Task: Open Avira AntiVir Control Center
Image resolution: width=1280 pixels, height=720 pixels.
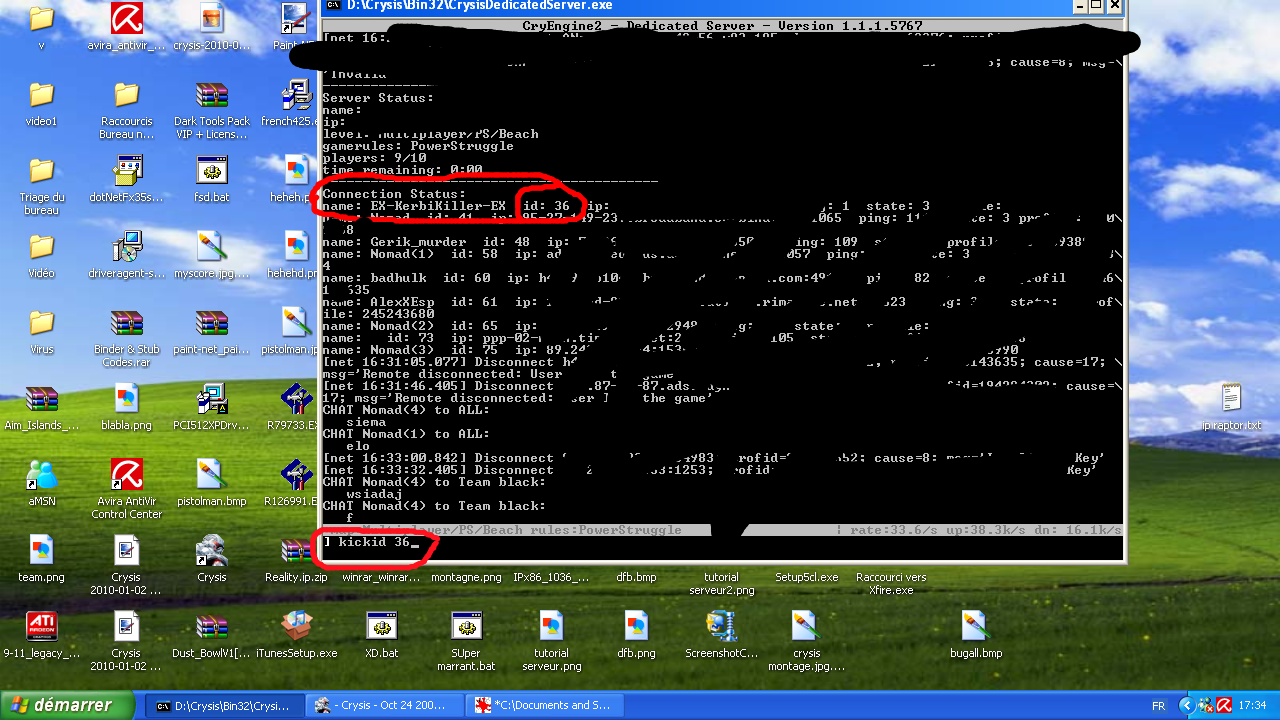Action: 126,475
